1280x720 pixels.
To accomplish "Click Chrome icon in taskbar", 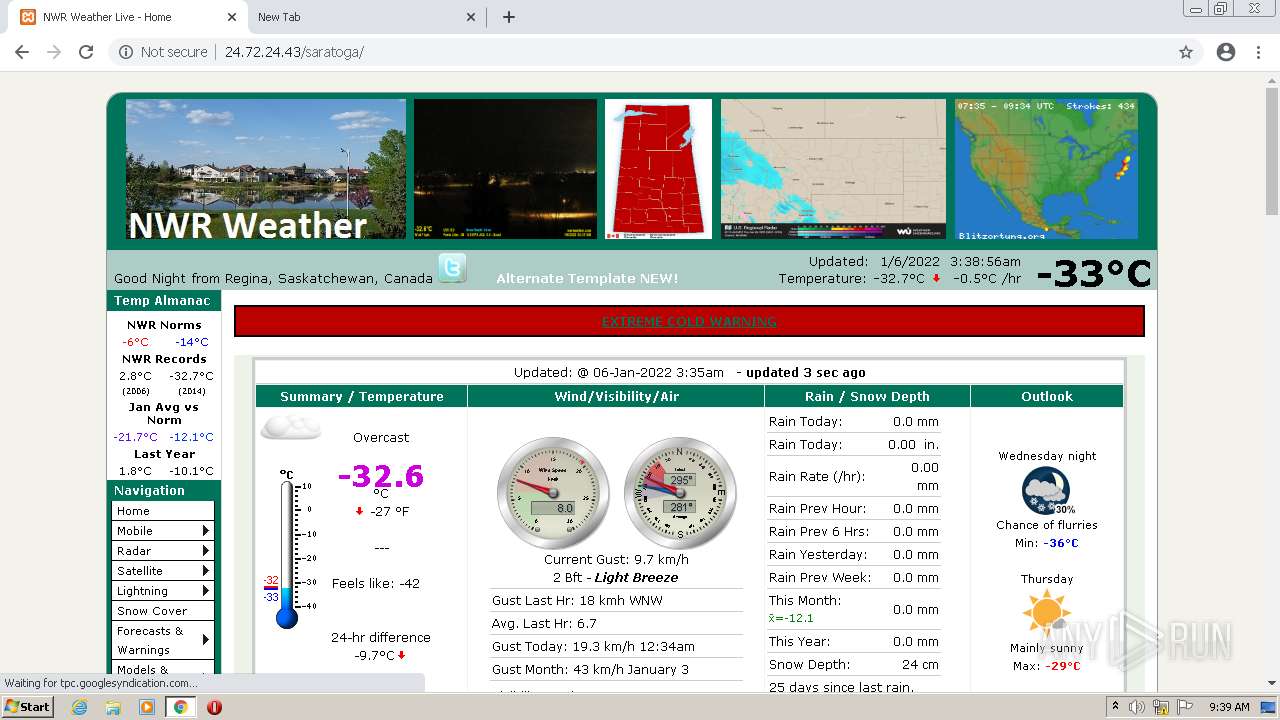I will pyautogui.click(x=180, y=707).
